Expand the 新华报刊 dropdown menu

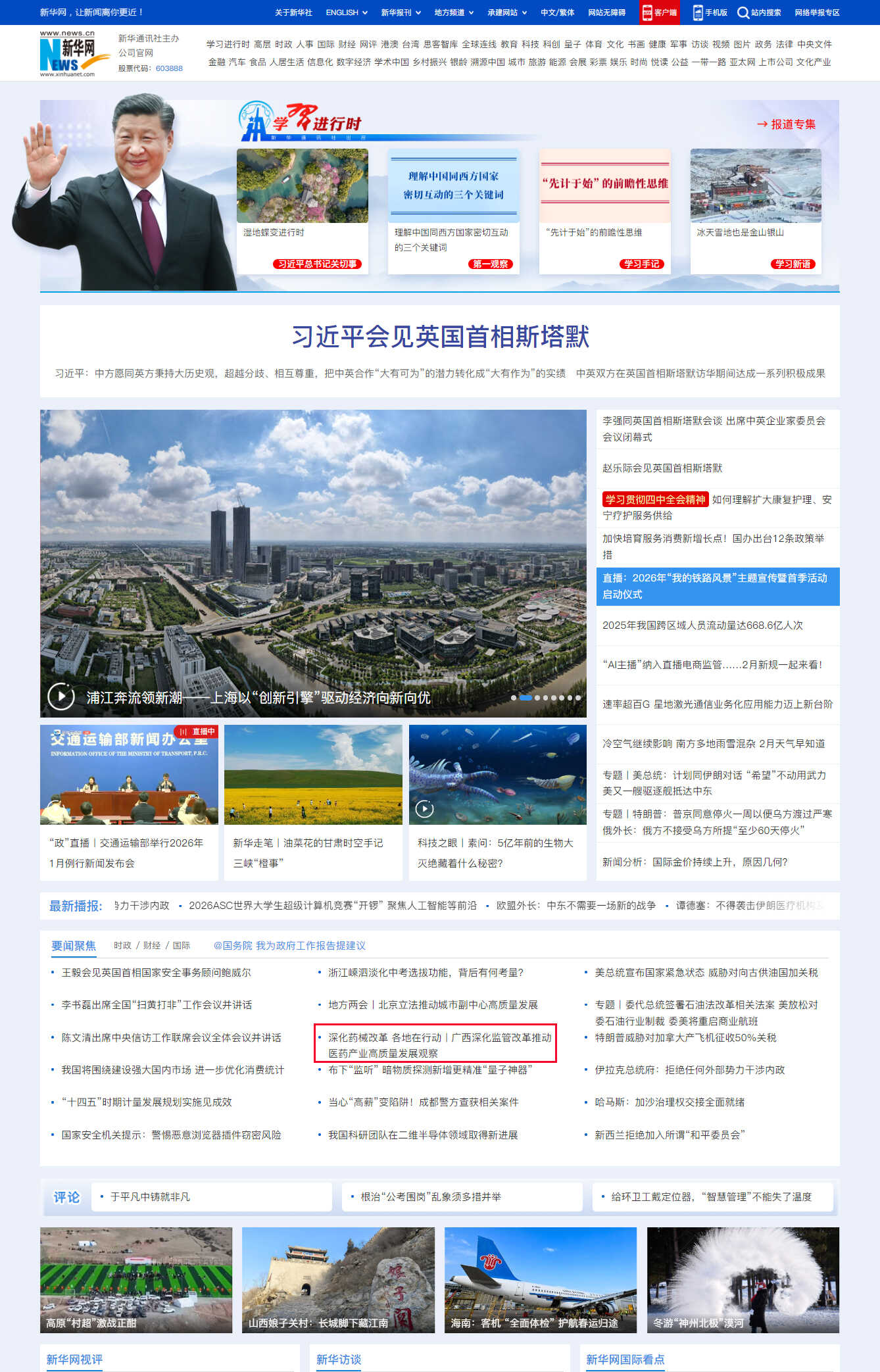pos(400,12)
